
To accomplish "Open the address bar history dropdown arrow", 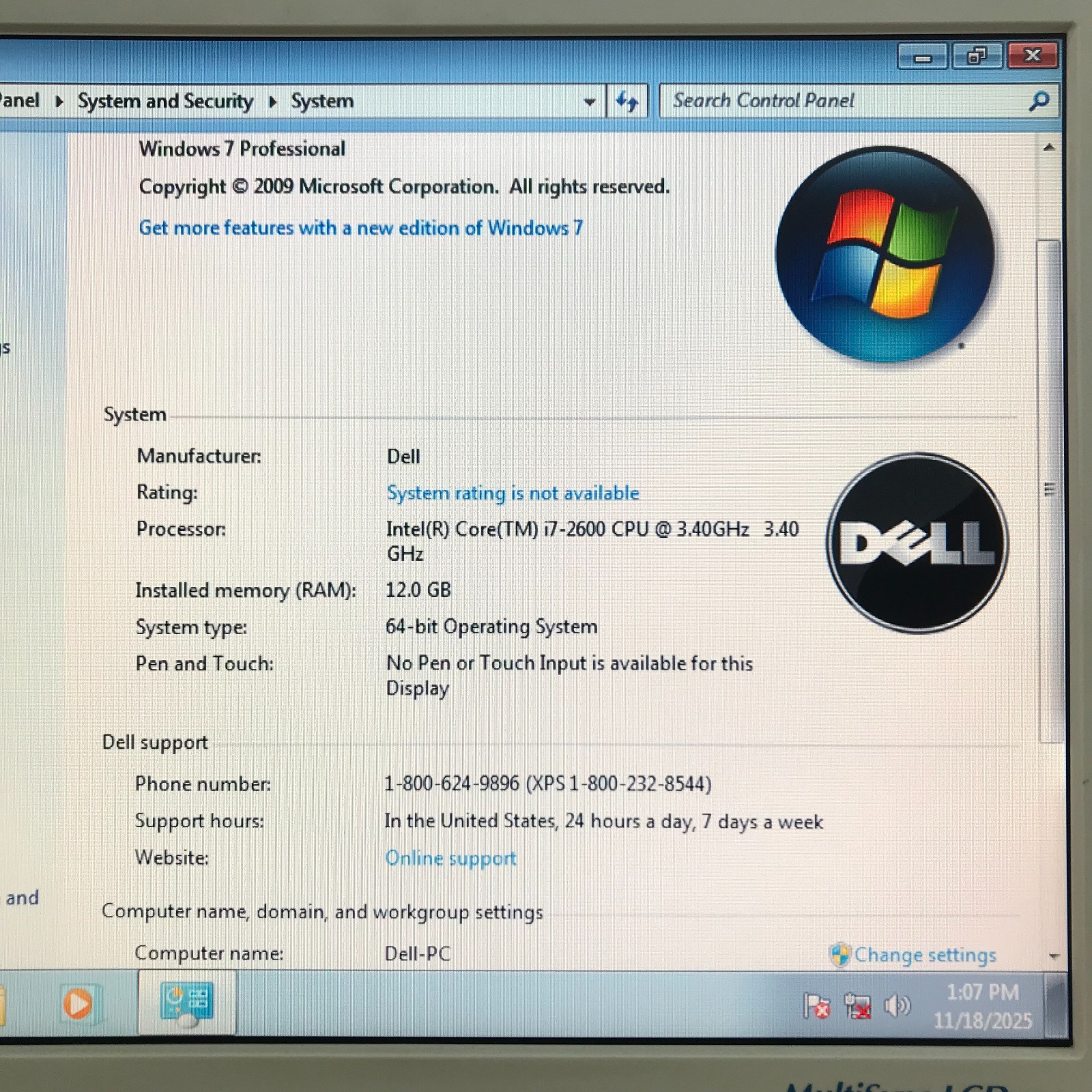I will click(x=588, y=101).
